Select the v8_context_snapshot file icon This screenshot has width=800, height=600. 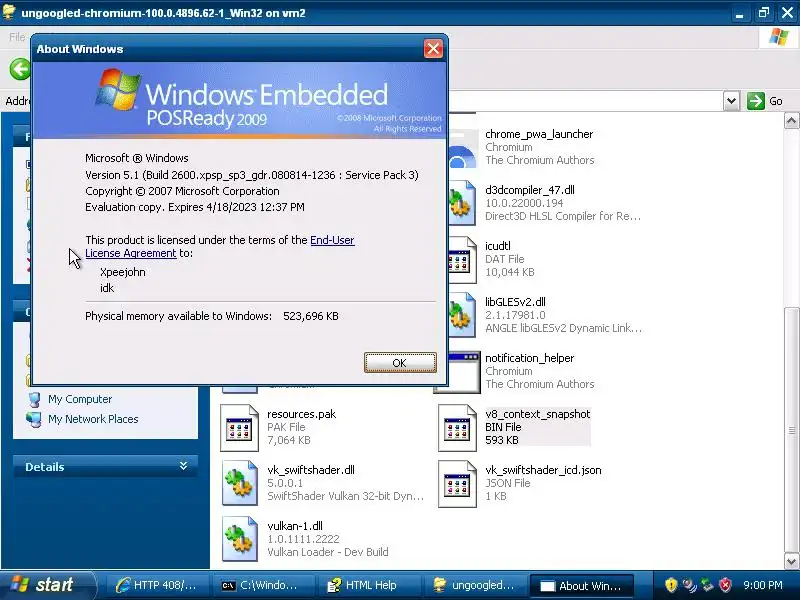457,428
